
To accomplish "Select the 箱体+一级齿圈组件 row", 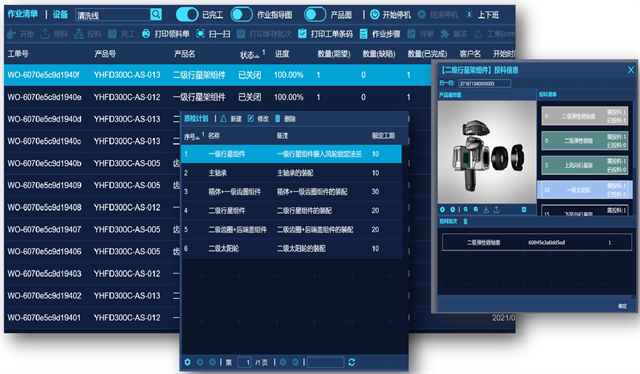I will 291,192.
